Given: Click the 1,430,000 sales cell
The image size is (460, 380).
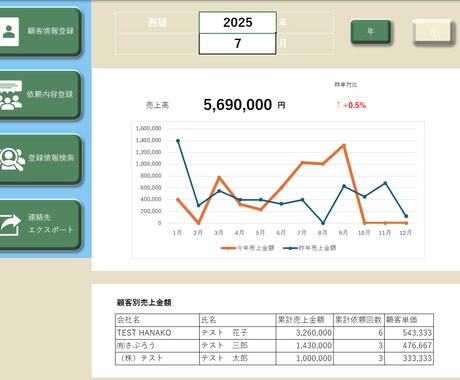Looking at the screenshot, I should click(305, 345).
